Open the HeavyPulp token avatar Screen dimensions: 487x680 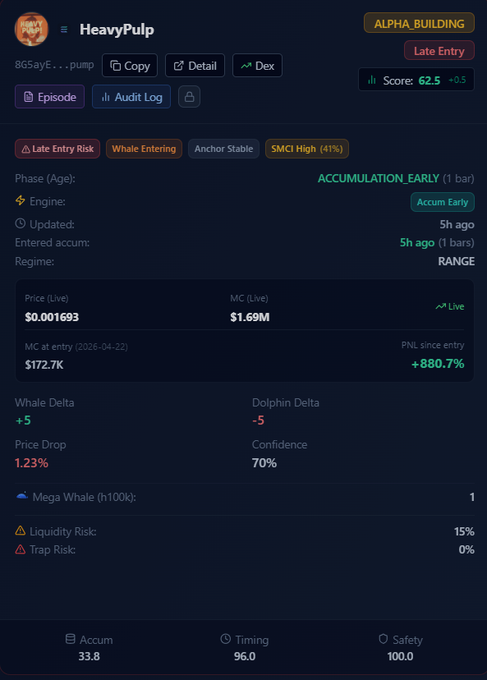31,29
